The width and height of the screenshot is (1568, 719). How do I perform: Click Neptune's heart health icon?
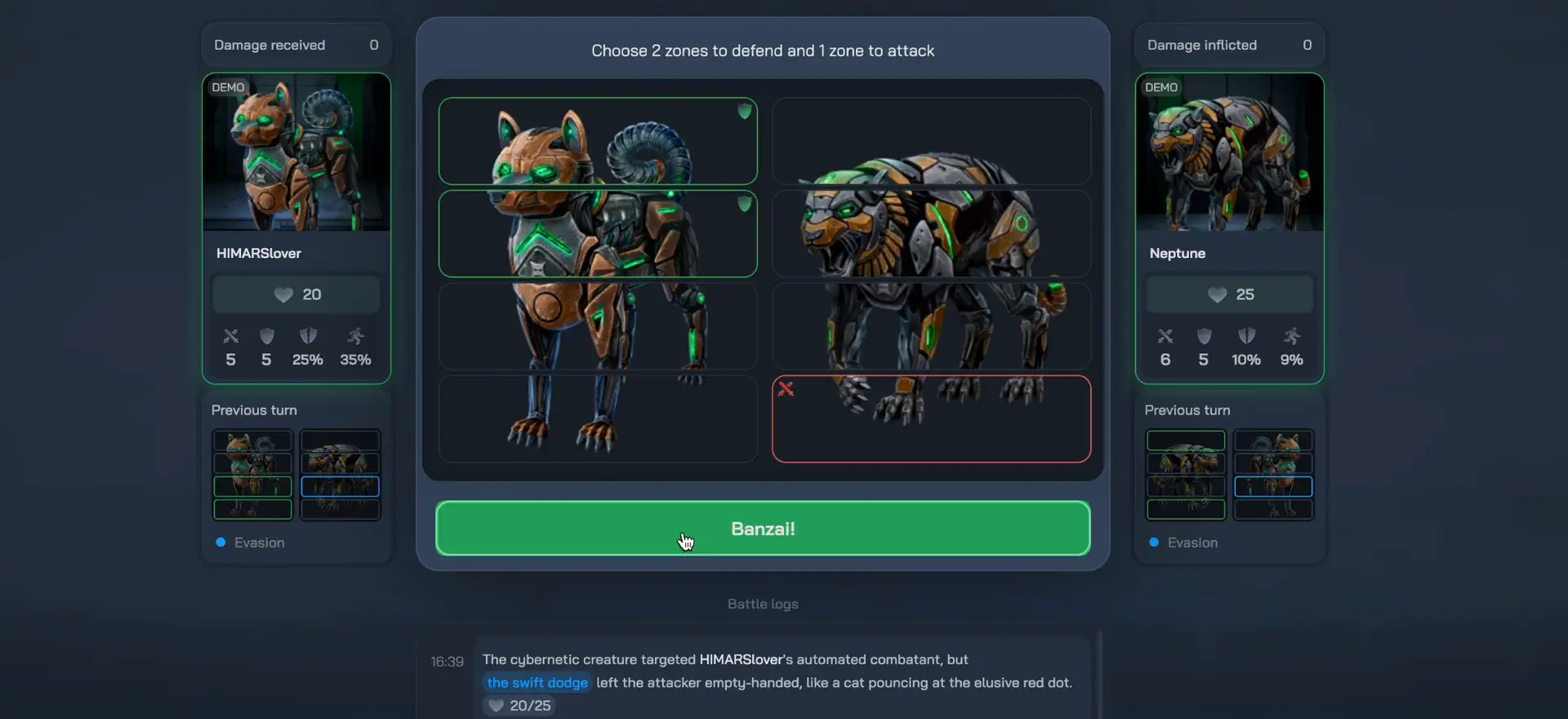pyautogui.click(x=1217, y=295)
